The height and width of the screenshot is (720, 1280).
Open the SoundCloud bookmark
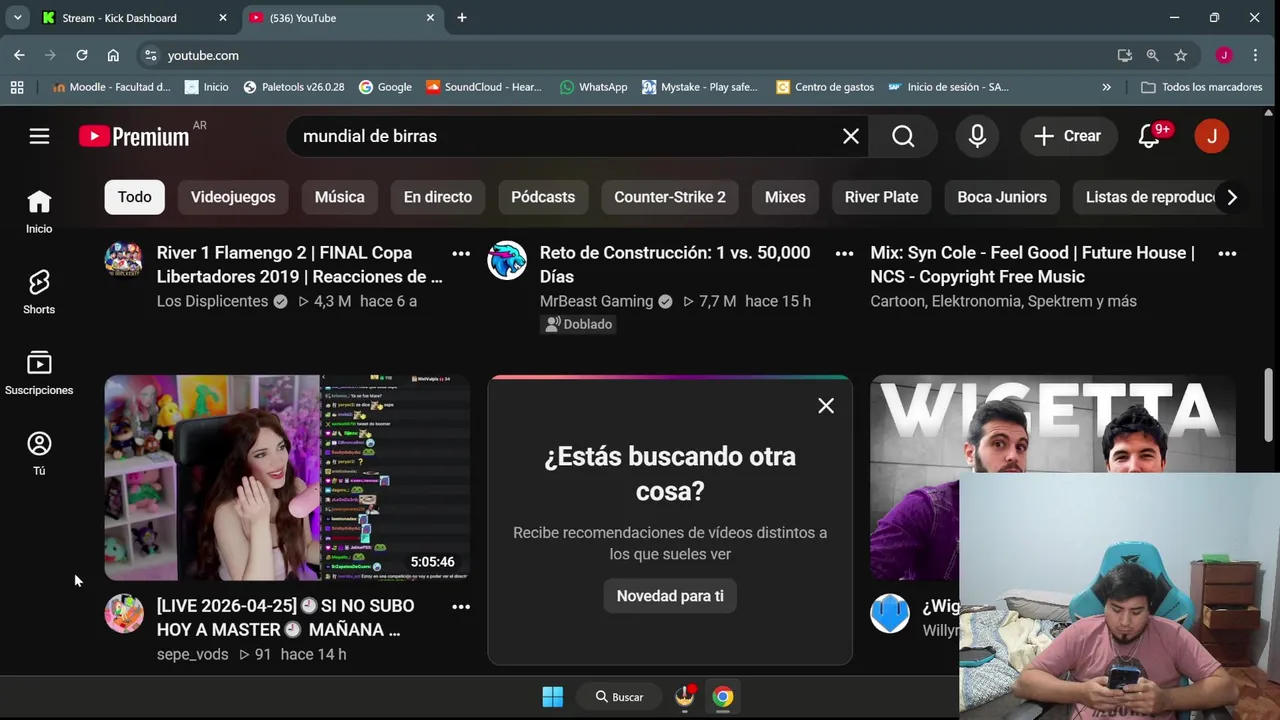[x=484, y=87]
